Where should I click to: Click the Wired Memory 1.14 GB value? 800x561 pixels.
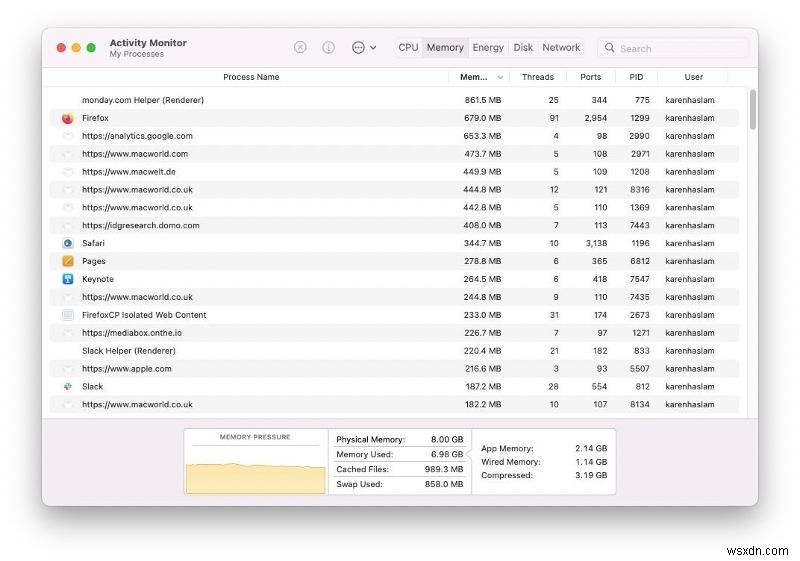[x=591, y=462]
